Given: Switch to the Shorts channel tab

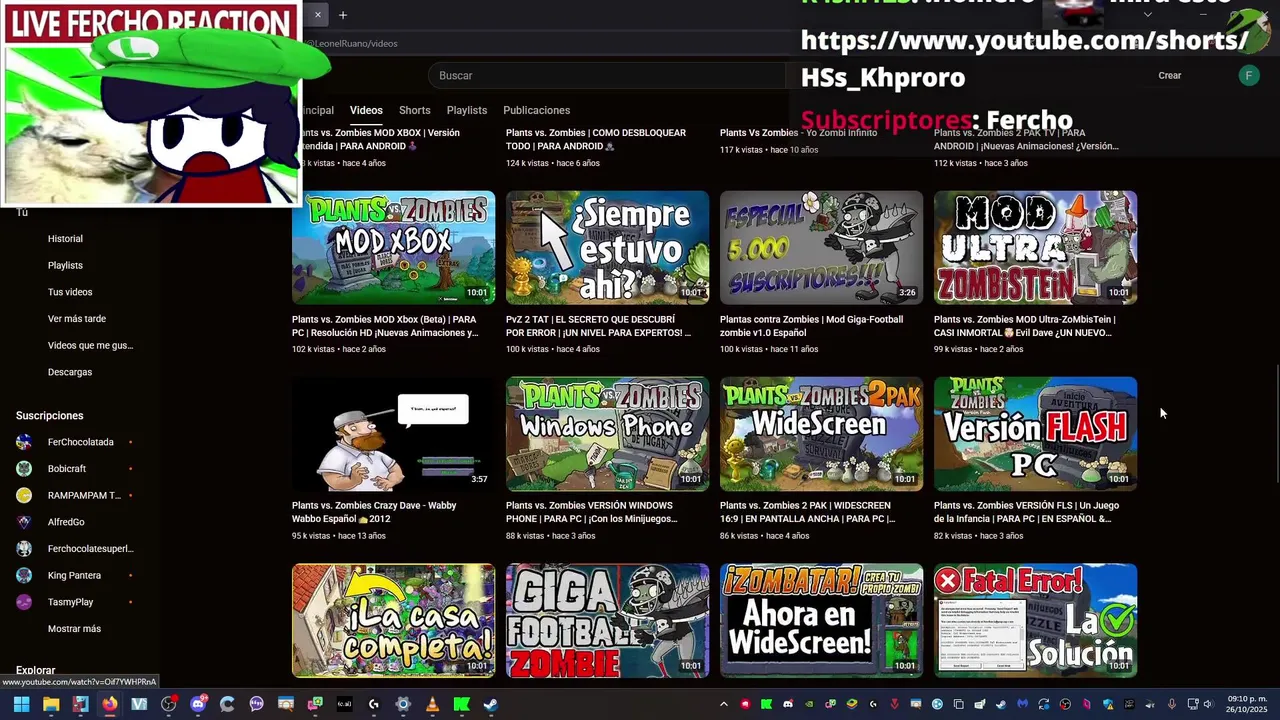Looking at the screenshot, I should (x=414, y=110).
